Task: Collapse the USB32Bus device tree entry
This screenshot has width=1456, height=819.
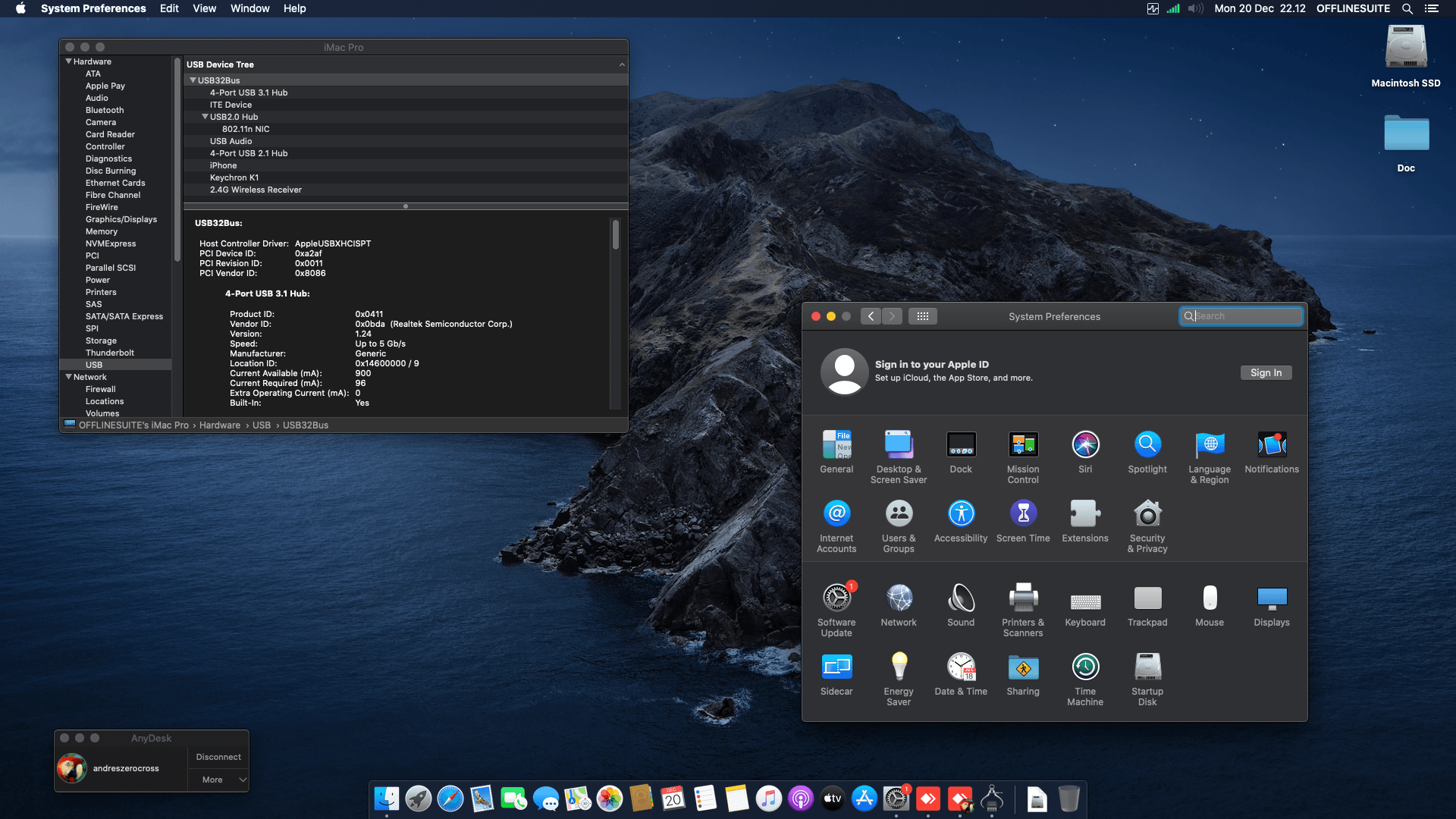Action: 193,80
